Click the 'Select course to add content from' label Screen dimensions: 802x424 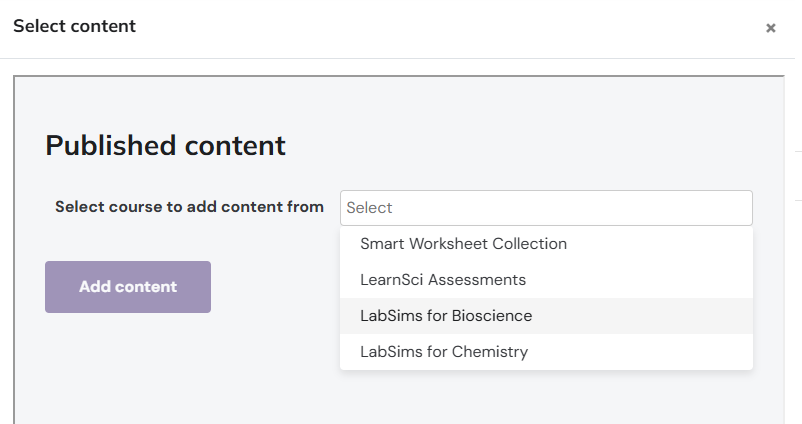tap(189, 207)
